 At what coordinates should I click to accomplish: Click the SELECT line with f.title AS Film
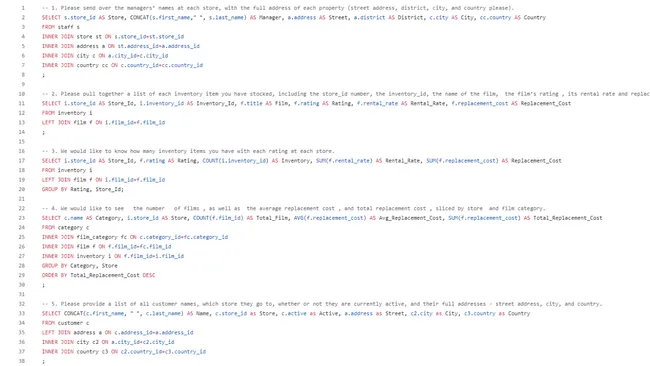(306, 103)
